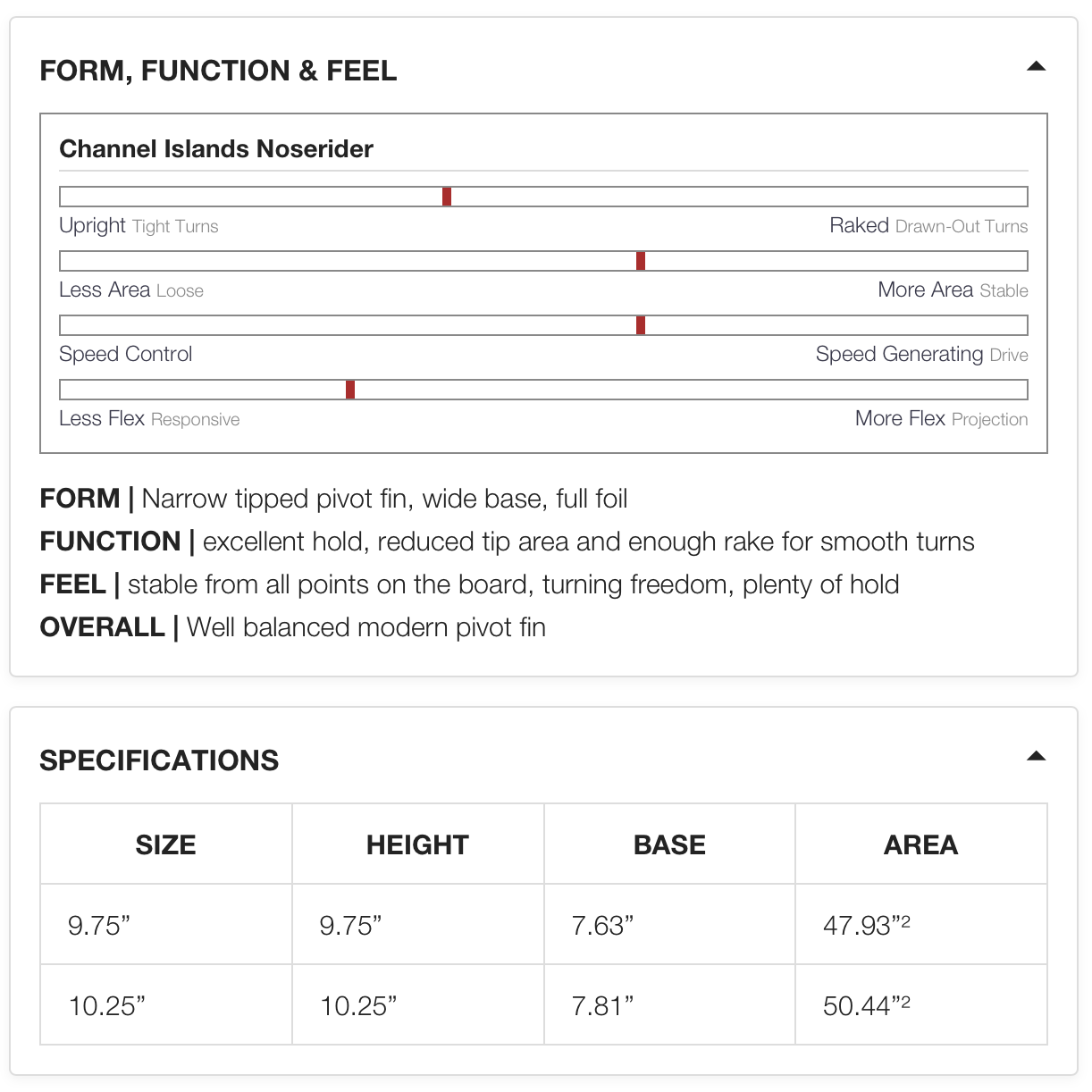The image size is (1092, 1092).
Task: Click the Form, Function & Feel heading
Action: pos(218,71)
